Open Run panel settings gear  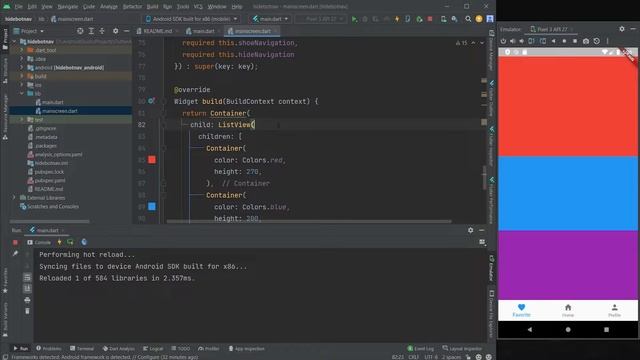tap(471, 230)
